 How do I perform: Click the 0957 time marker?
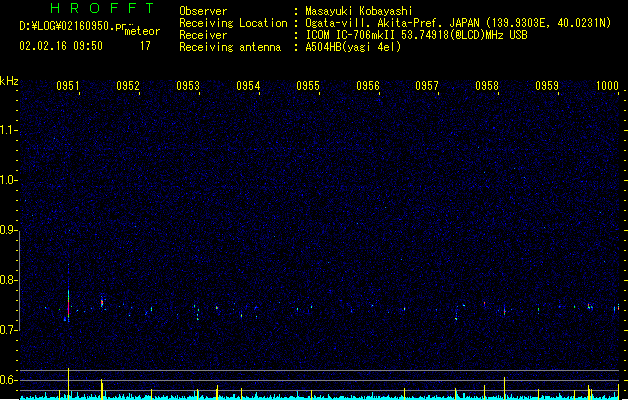click(427, 86)
